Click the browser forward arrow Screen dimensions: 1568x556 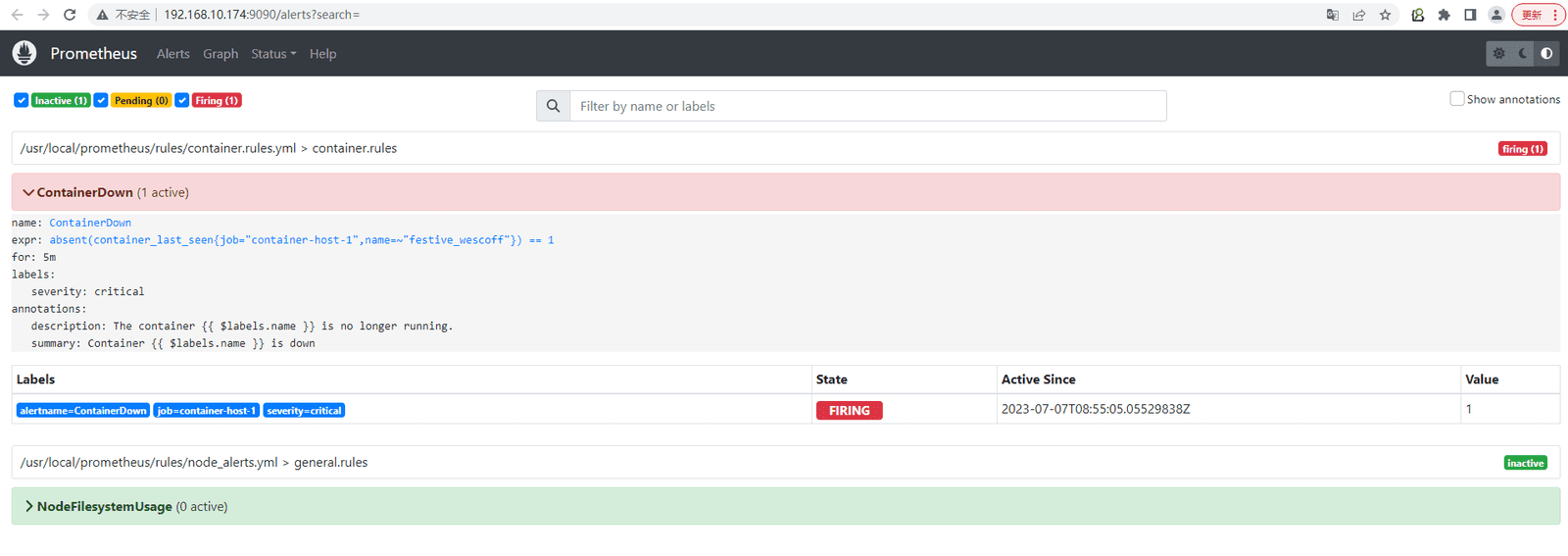(x=43, y=15)
